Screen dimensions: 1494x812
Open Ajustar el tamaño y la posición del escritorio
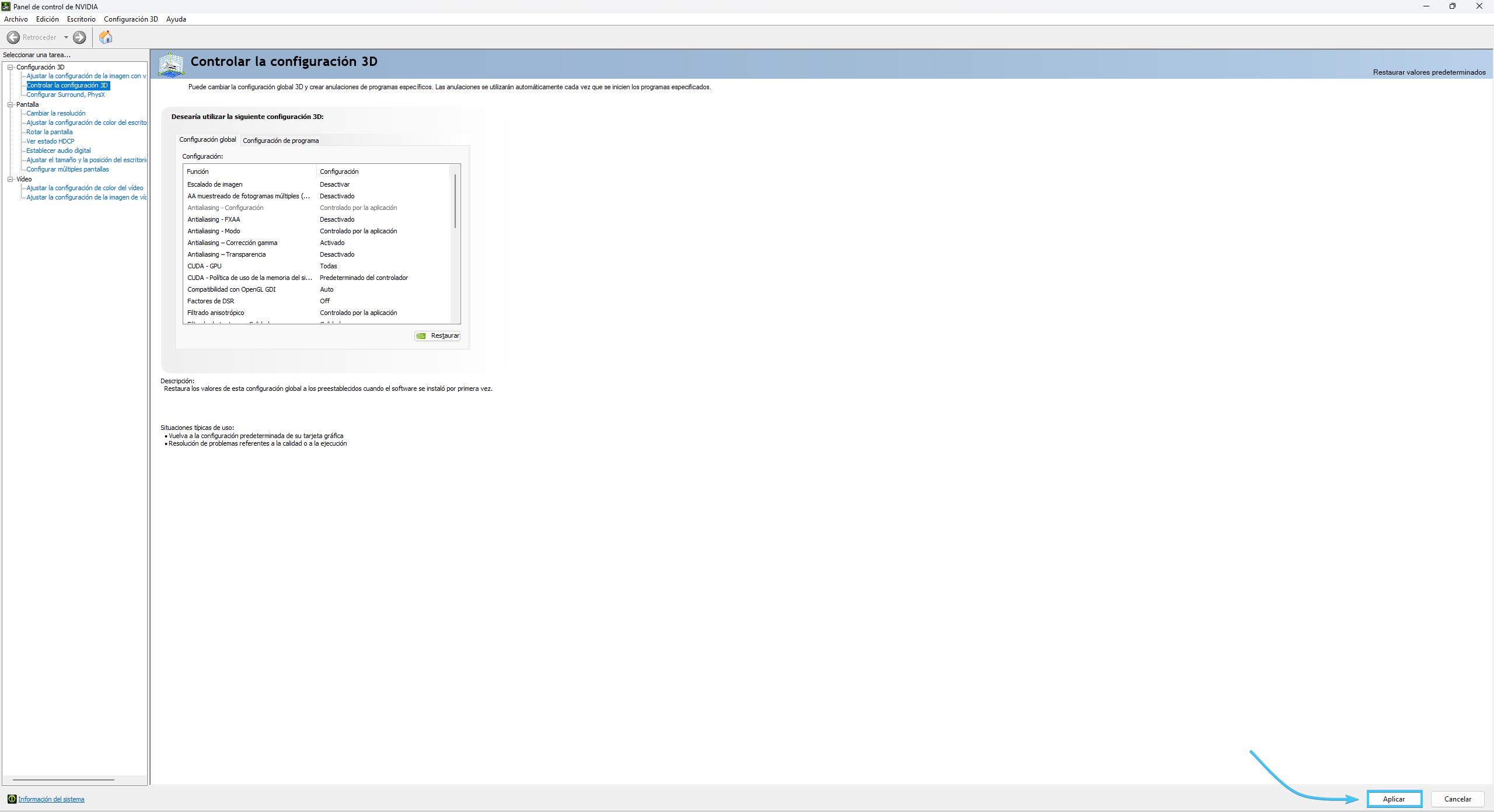(86, 160)
